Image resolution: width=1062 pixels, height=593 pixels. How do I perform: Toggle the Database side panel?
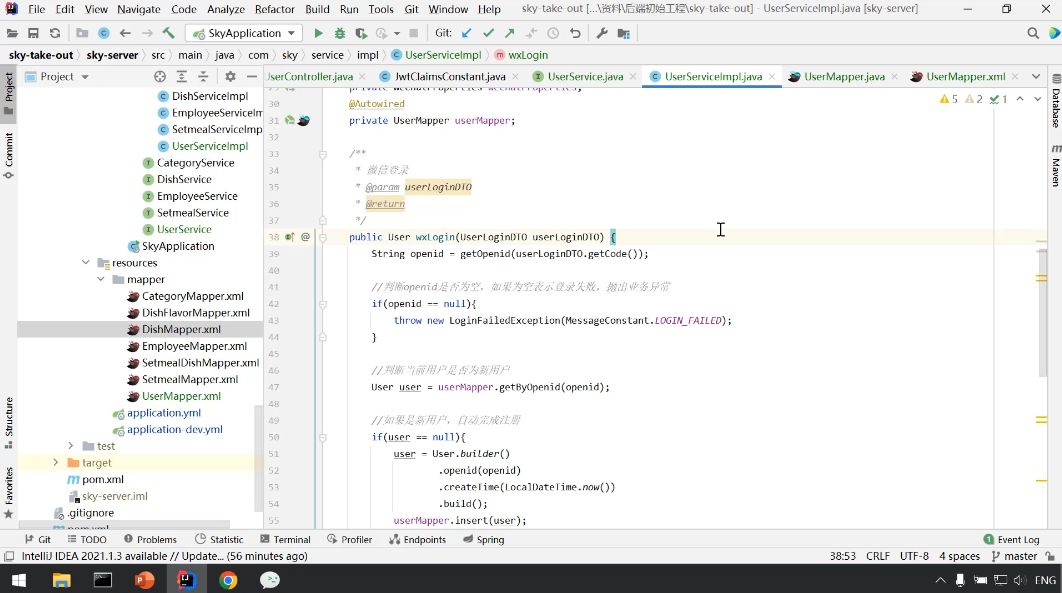pyautogui.click(x=1055, y=101)
